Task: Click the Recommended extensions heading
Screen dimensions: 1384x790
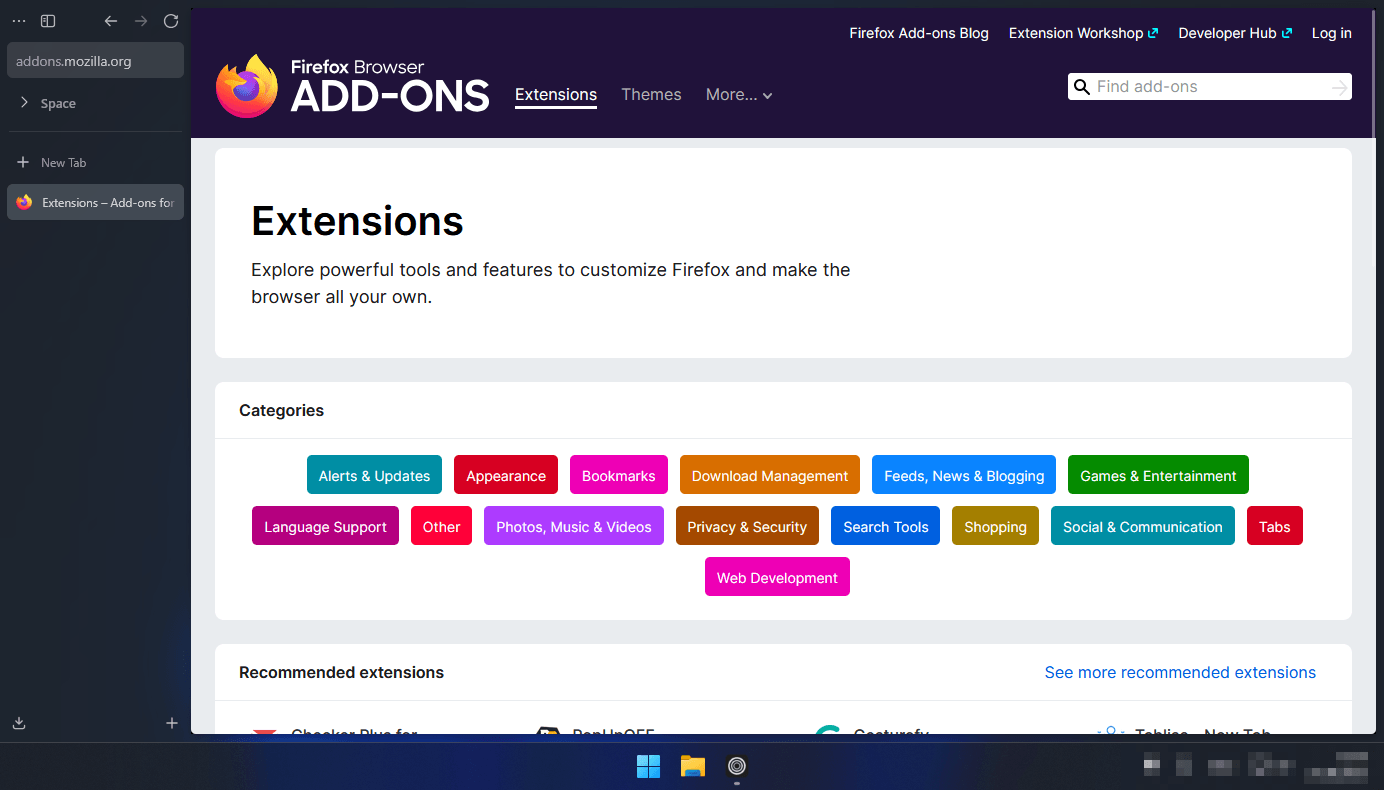Action: [x=341, y=673]
